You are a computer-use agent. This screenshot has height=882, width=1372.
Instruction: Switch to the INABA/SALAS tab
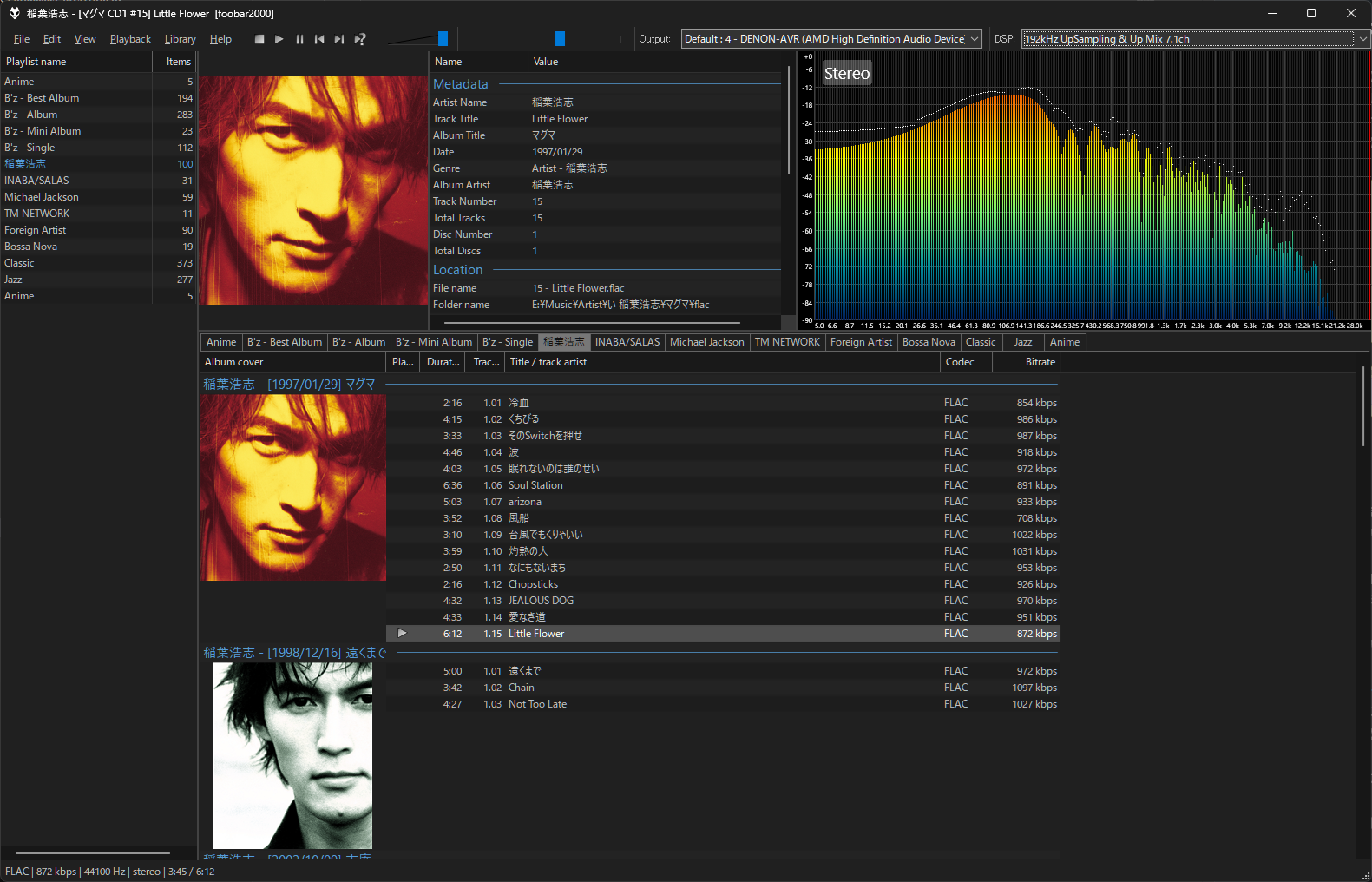click(x=627, y=342)
